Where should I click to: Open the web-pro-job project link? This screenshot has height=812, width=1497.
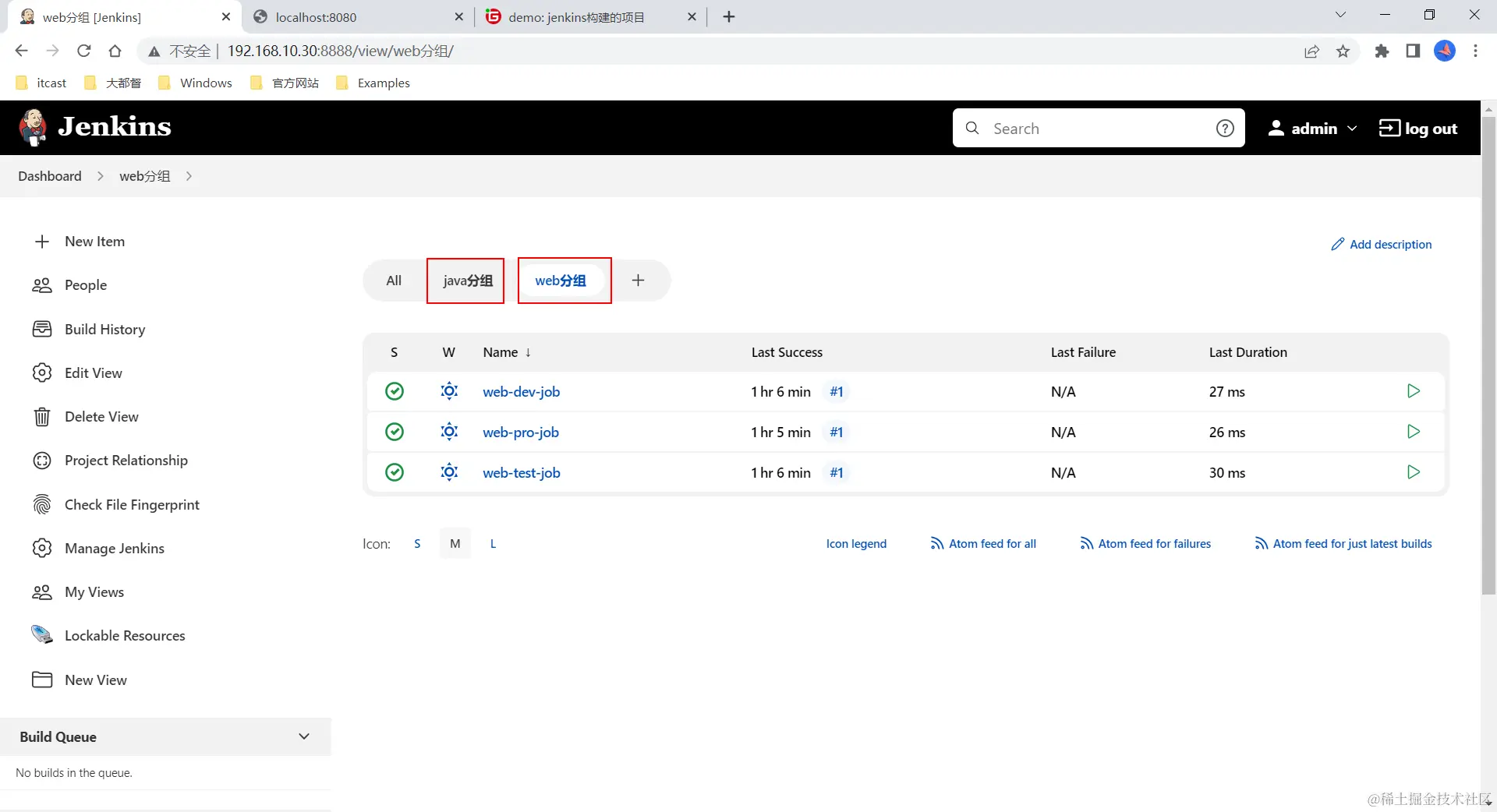click(521, 432)
